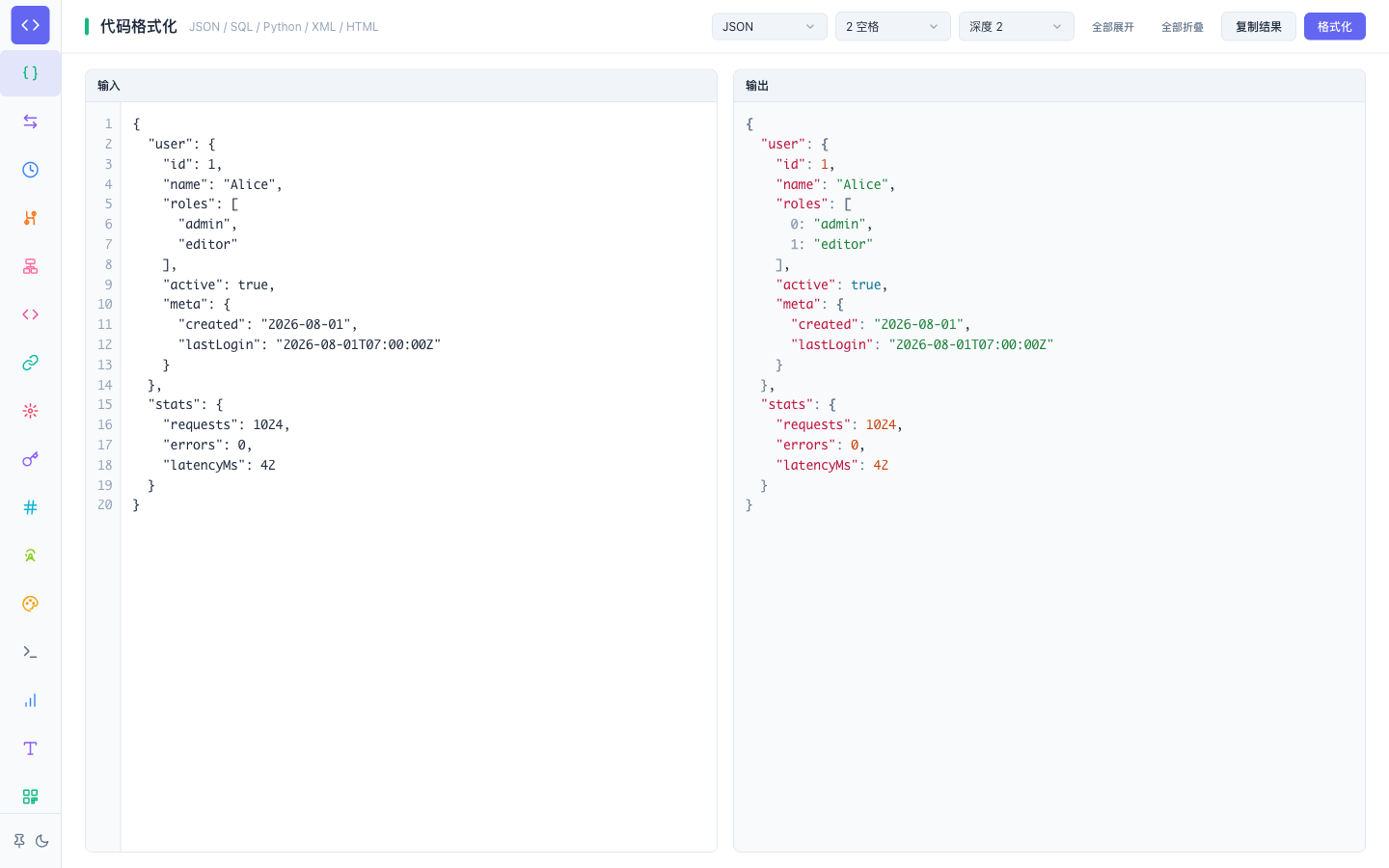Collapse the "meta" object in output

click(840, 305)
